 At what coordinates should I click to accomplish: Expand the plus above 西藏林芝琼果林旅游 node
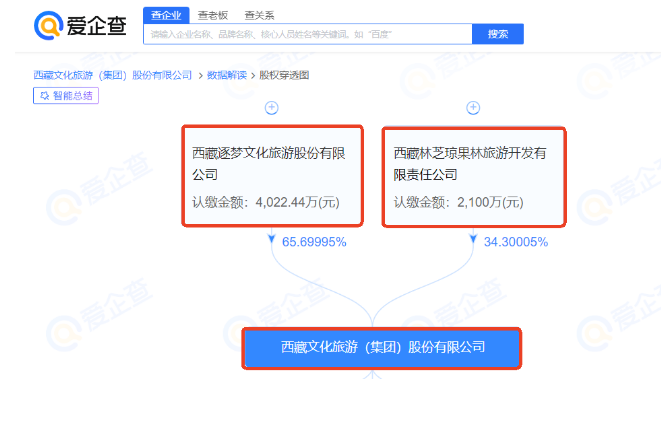coord(472,108)
